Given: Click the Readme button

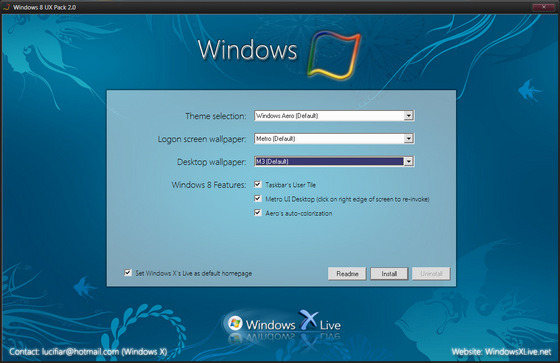Looking at the screenshot, I should (x=347, y=274).
